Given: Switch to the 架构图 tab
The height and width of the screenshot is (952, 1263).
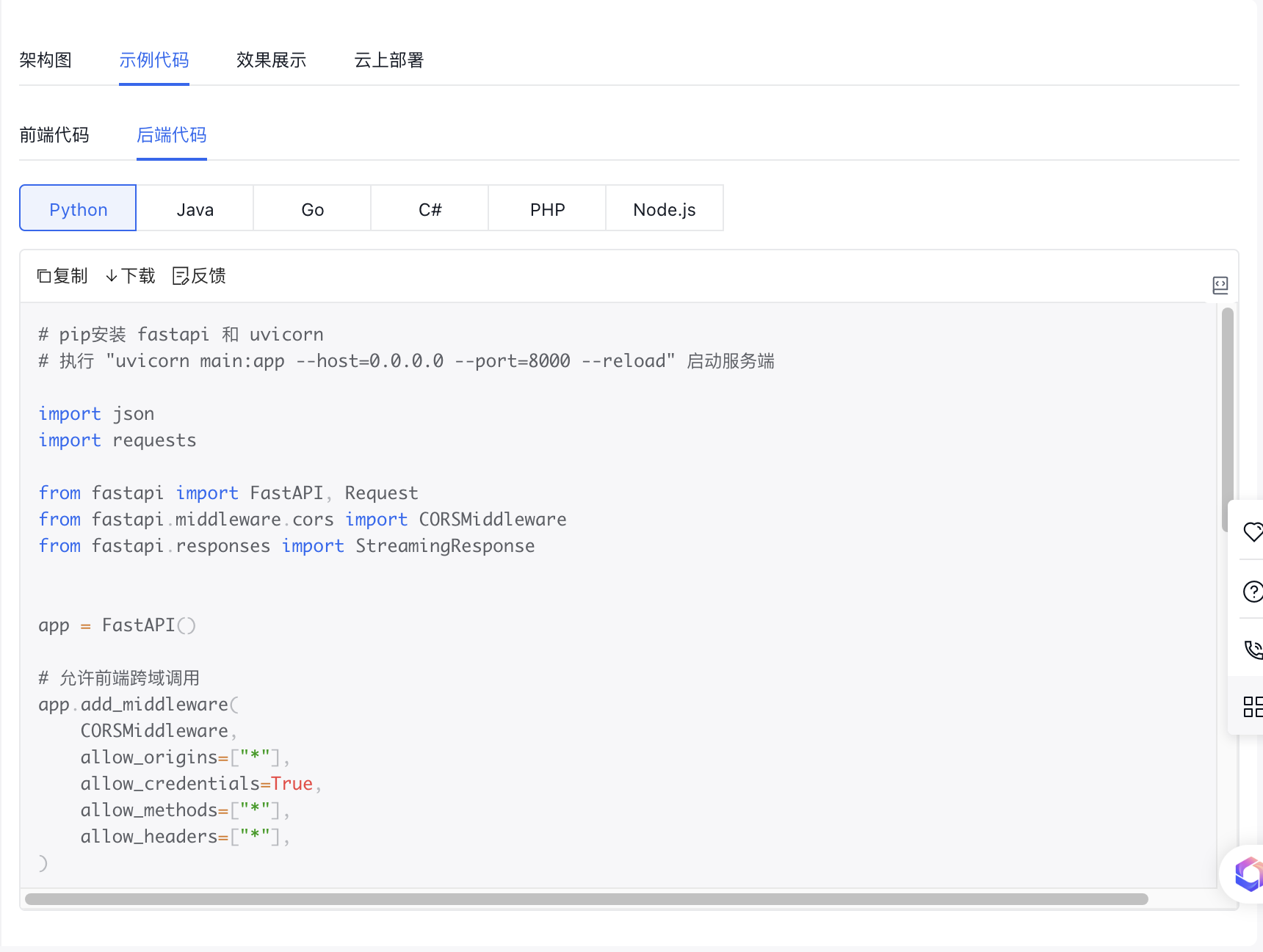Looking at the screenshot, I should click(x=46, y=60).
